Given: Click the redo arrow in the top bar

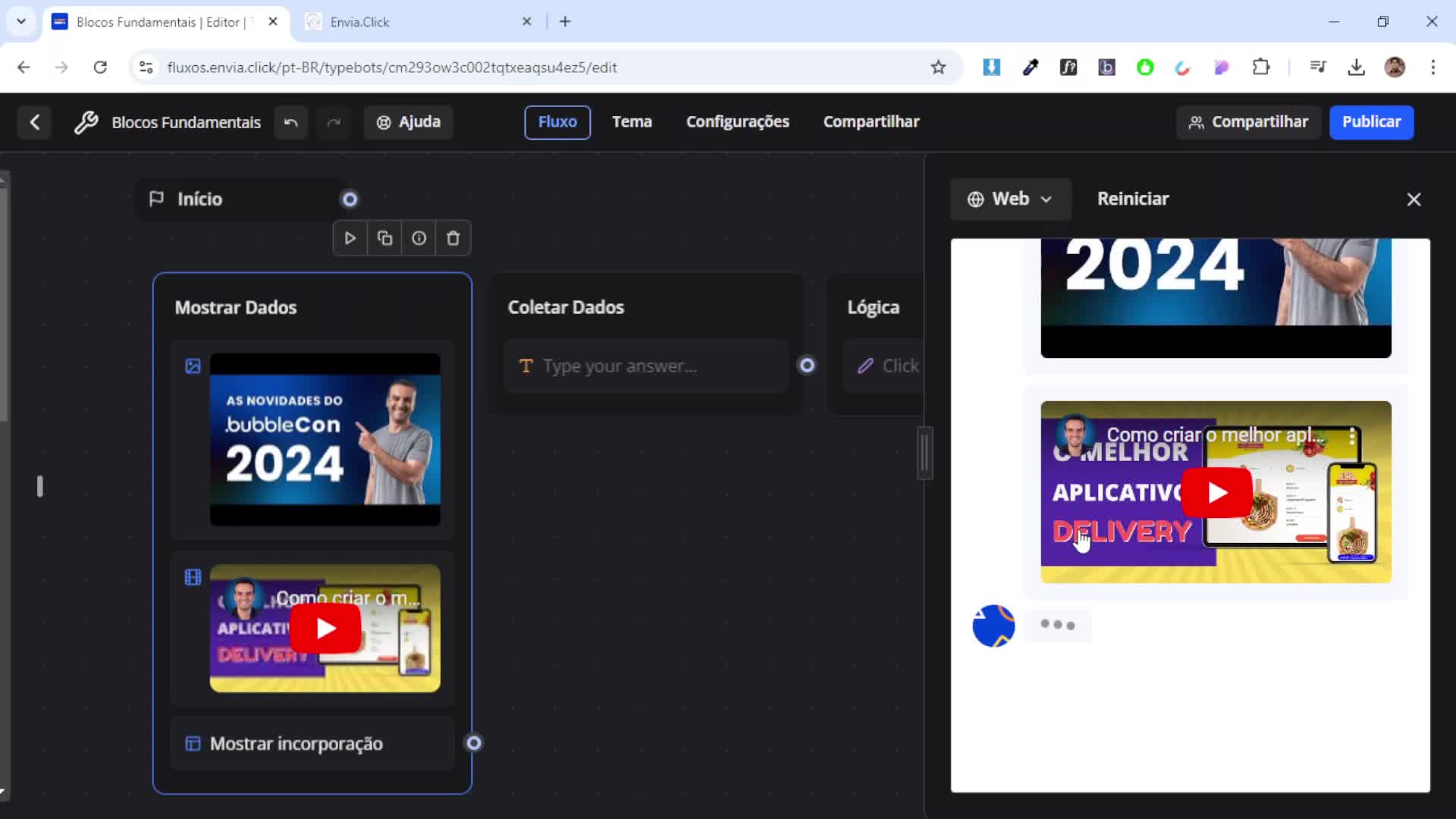Looking at the screenshot, I should 334,122.
